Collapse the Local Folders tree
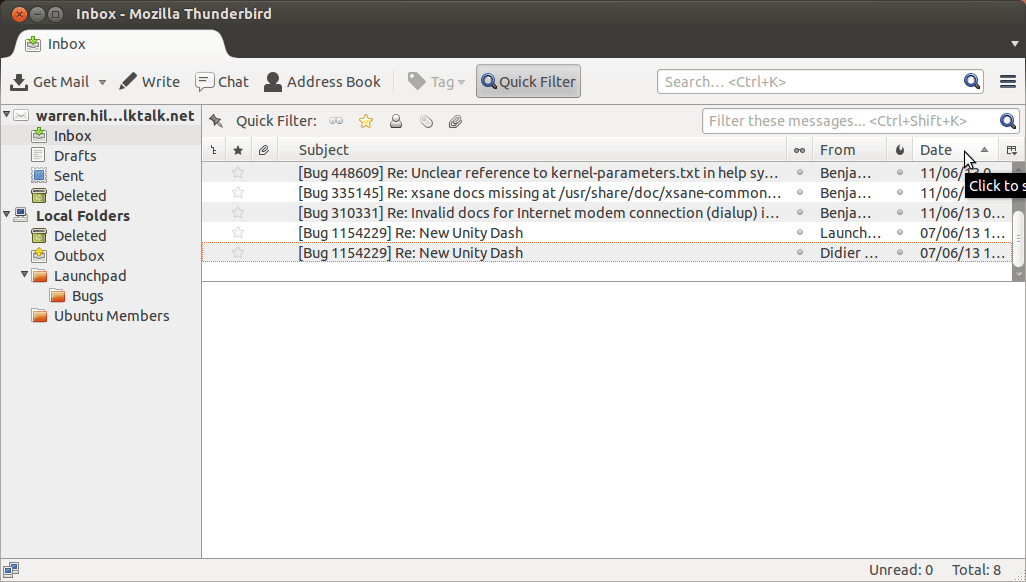The width and height of the screenshot is (1026, 582). point(7,214)
